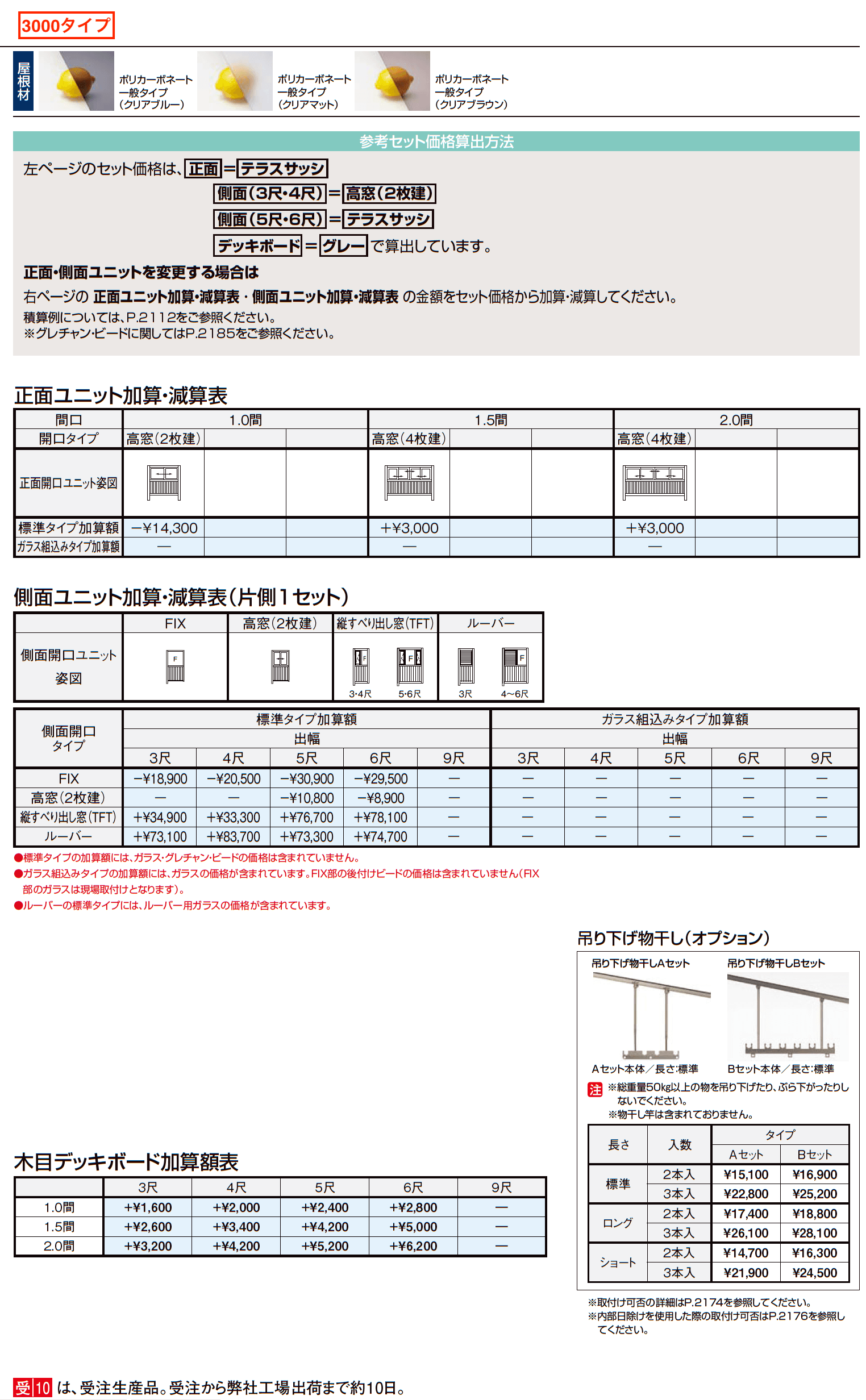Click the FIX side unit diagram
The image size is (866, 1400).
pyautogui.click(x=175, y=666)
